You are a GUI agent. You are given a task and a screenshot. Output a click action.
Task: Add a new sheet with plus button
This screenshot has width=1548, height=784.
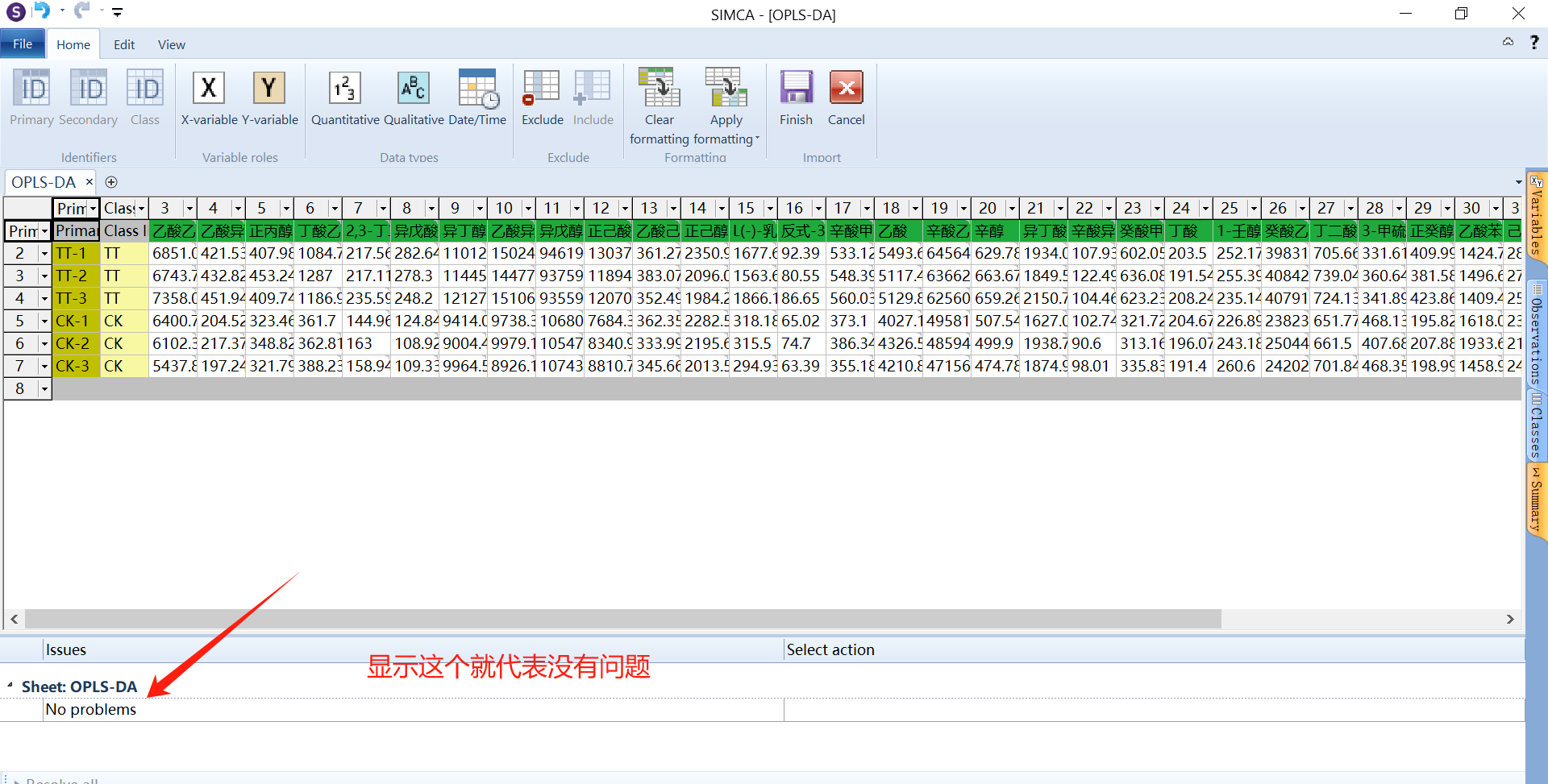tap(111, 182)
